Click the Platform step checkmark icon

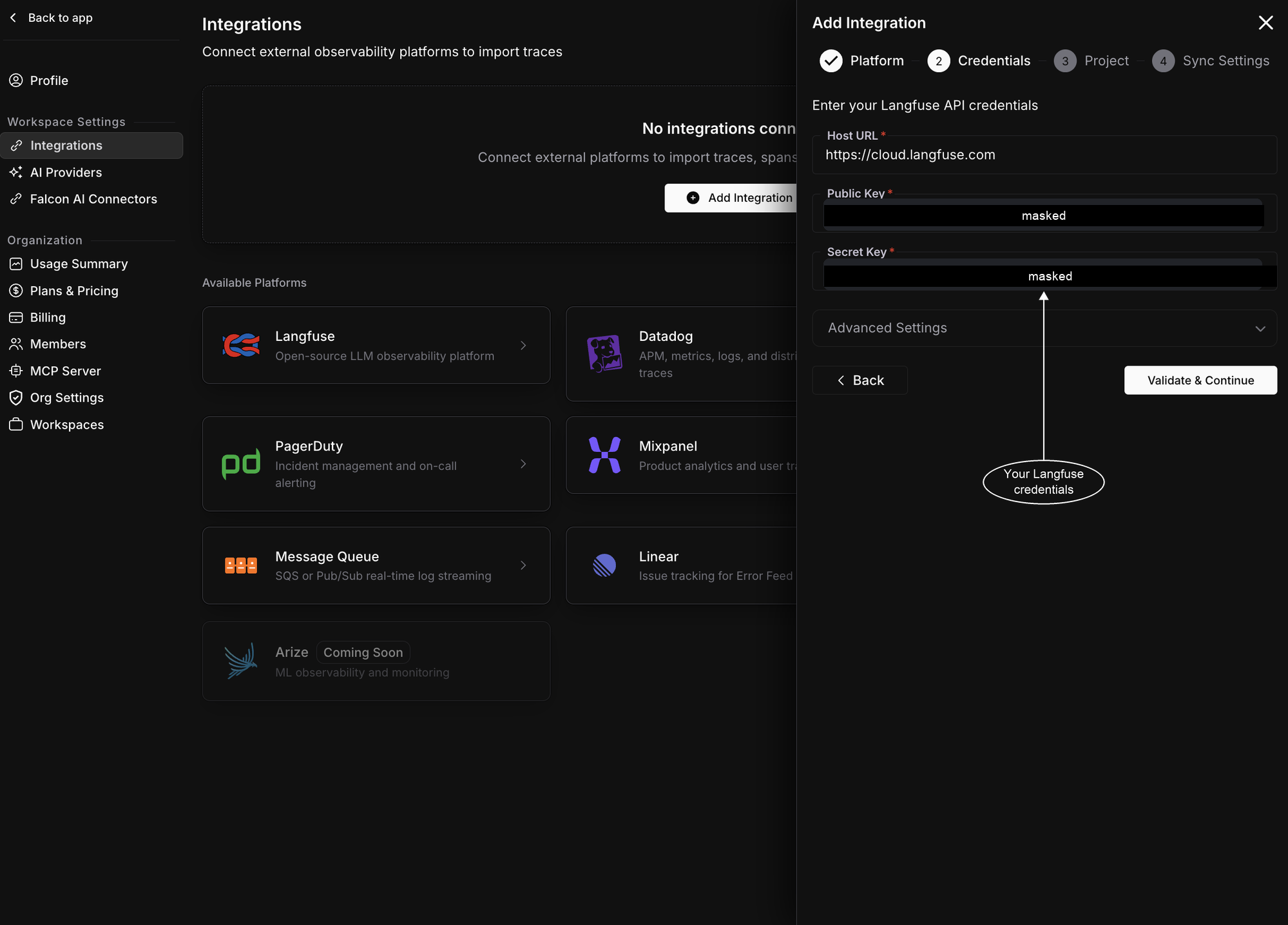831,61
